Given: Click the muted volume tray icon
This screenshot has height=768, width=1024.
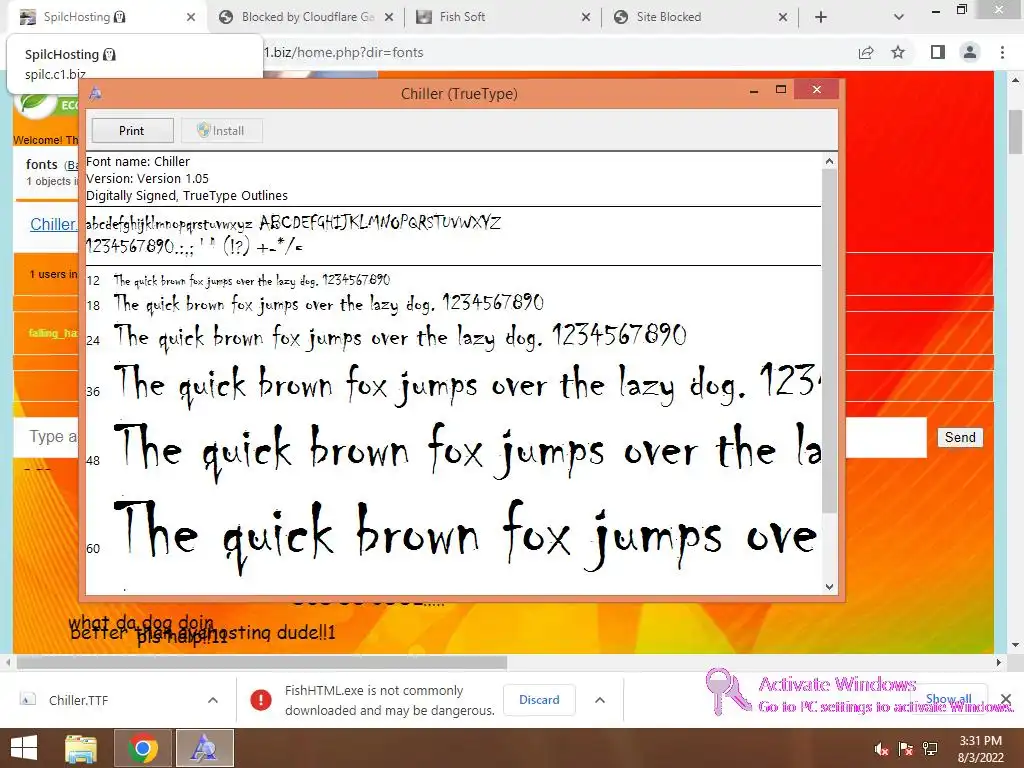Looking at the screenshot, I should click(x=881, y=749).
